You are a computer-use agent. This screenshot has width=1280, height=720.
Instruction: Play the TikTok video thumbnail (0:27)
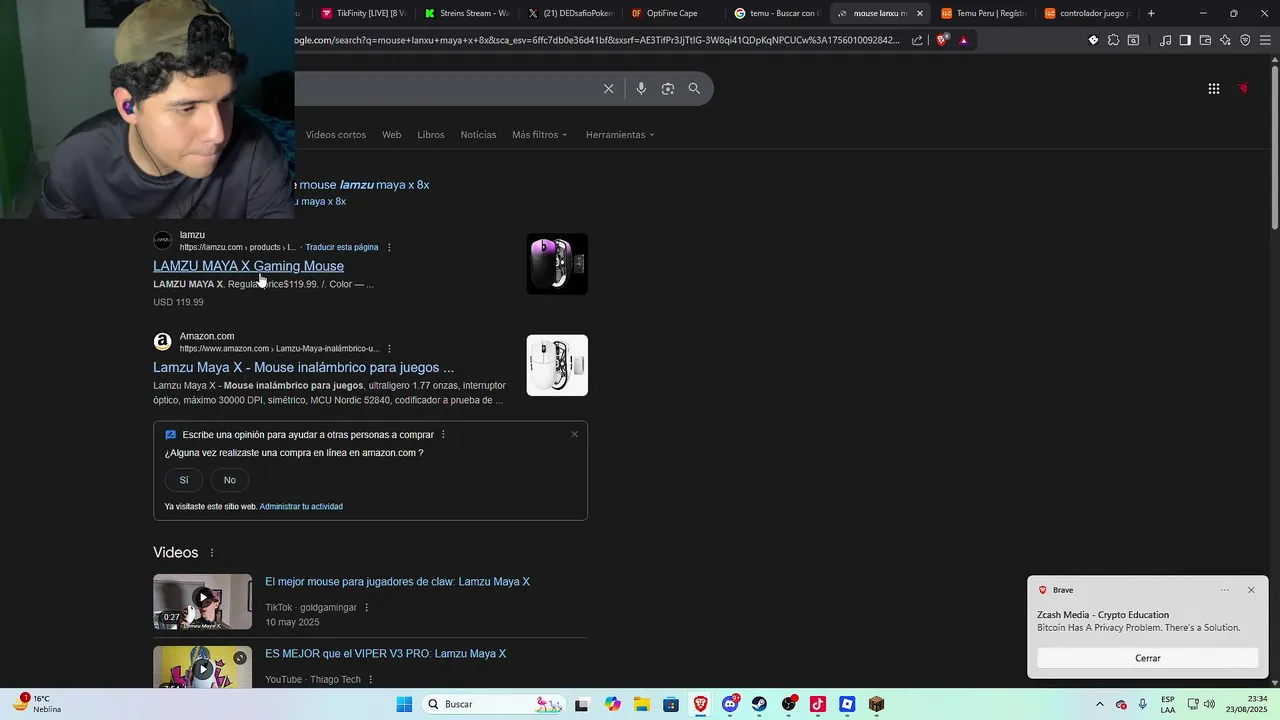point(202,602)
